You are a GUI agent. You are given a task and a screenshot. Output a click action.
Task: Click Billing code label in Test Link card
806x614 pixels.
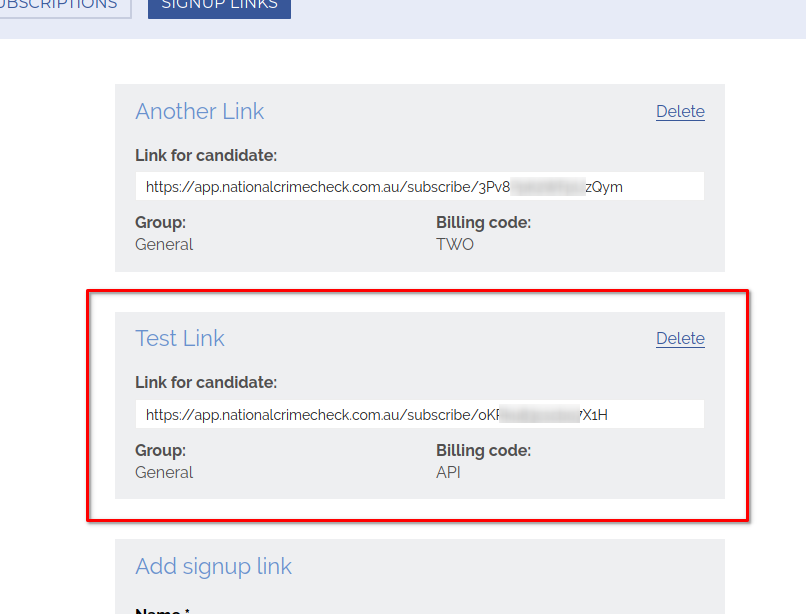(483, 450)
